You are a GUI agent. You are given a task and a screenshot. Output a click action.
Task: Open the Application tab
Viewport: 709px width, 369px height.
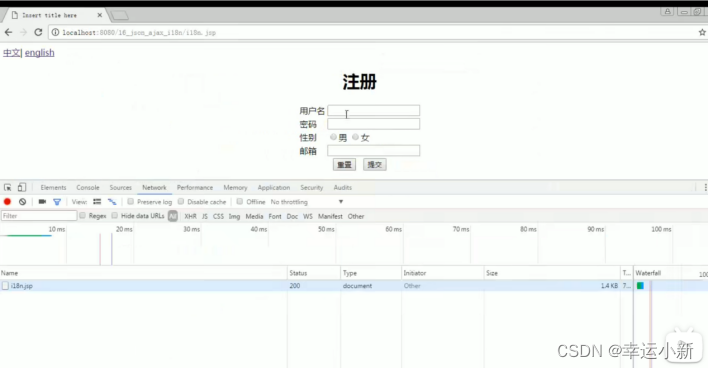pos(274,188)
